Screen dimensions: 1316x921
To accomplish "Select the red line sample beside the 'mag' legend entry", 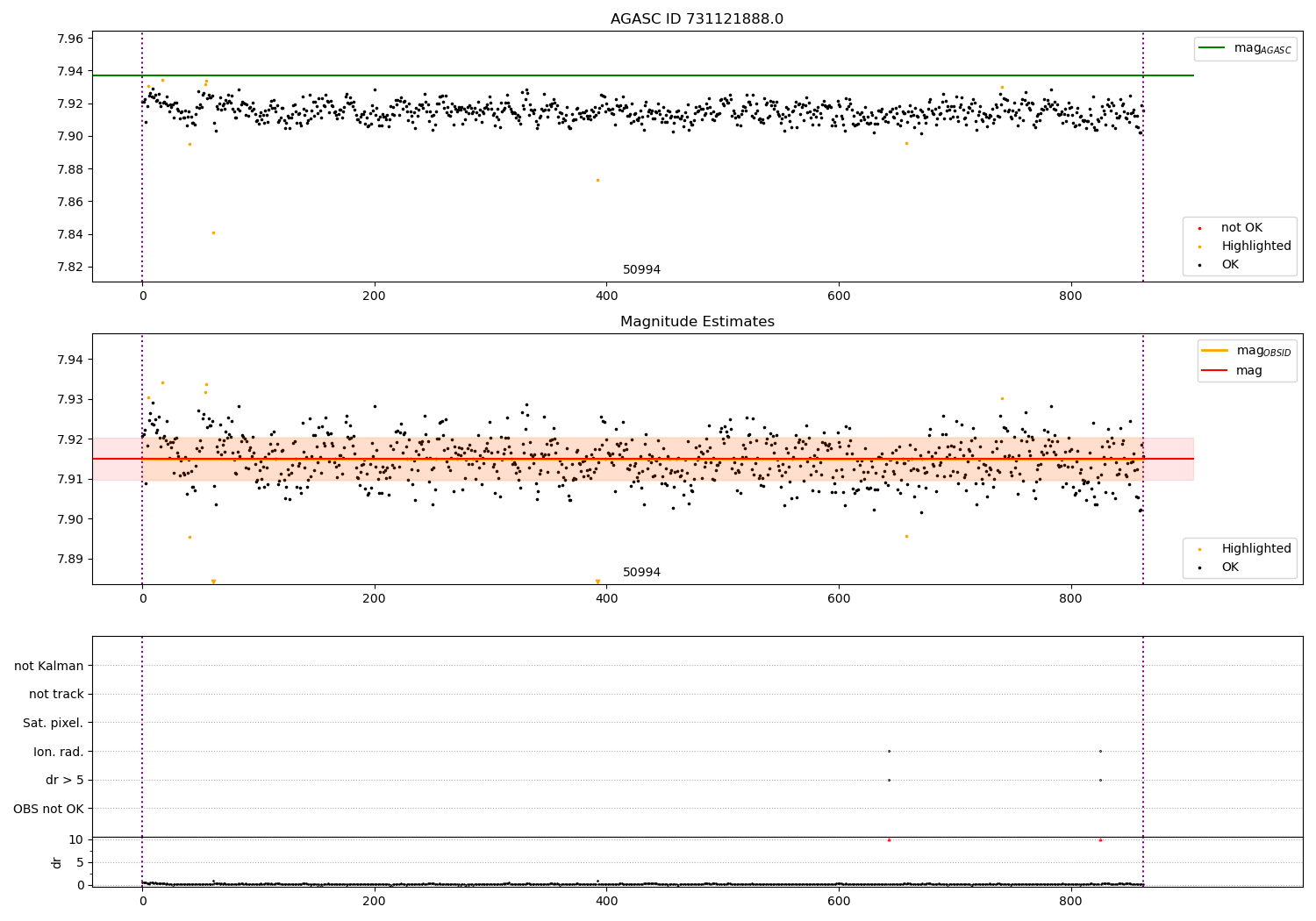I will pos(1215,371).
